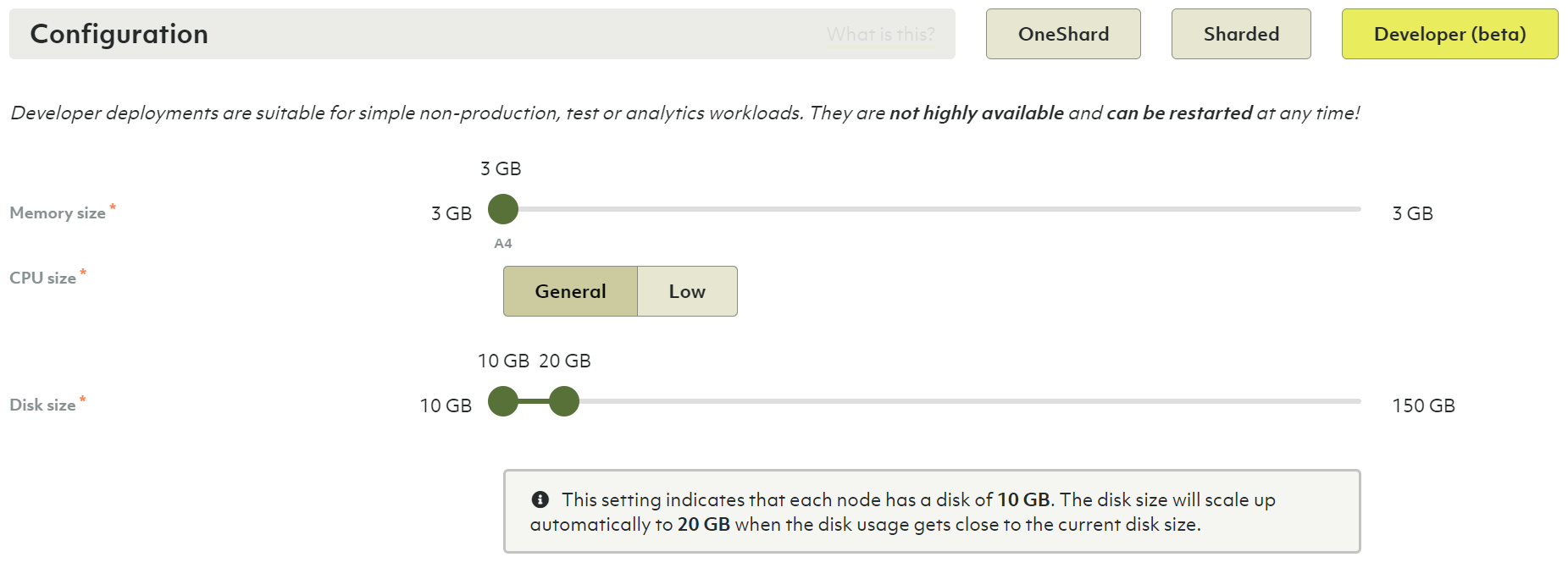
Task: Click the 20 GB disk size slider handle
Action: (x=564, y=401)
